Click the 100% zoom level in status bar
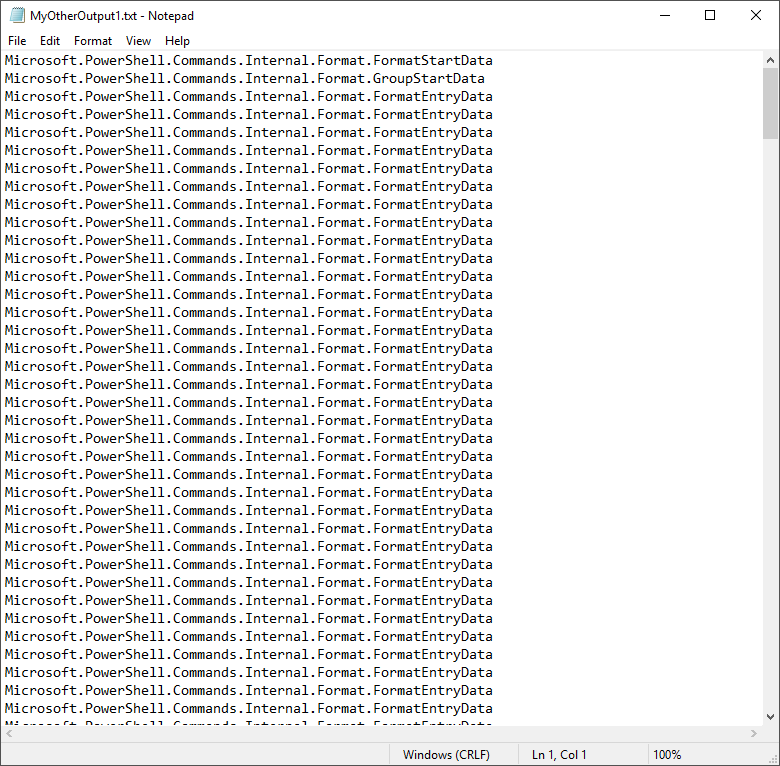This screenshot has width=780, height=766. (x=667, y=755)
